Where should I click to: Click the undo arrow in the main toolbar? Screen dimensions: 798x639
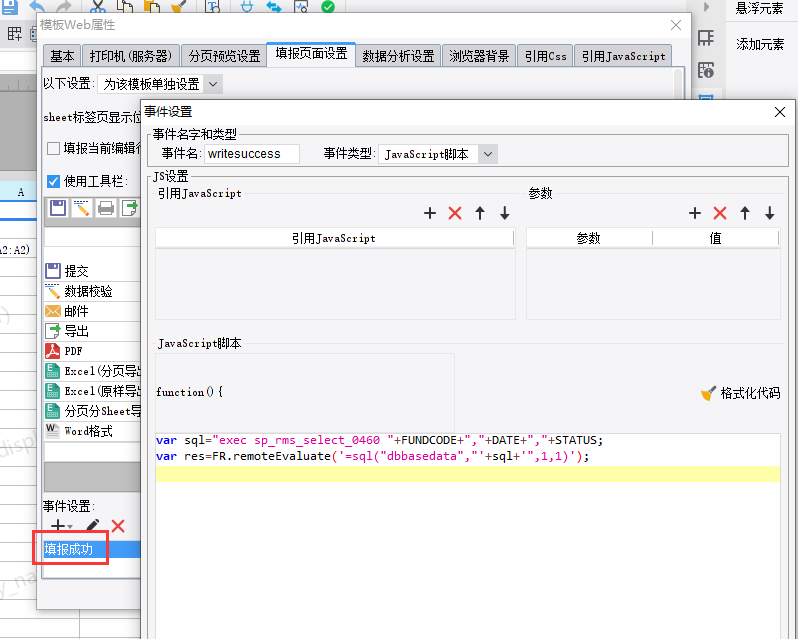37,6
